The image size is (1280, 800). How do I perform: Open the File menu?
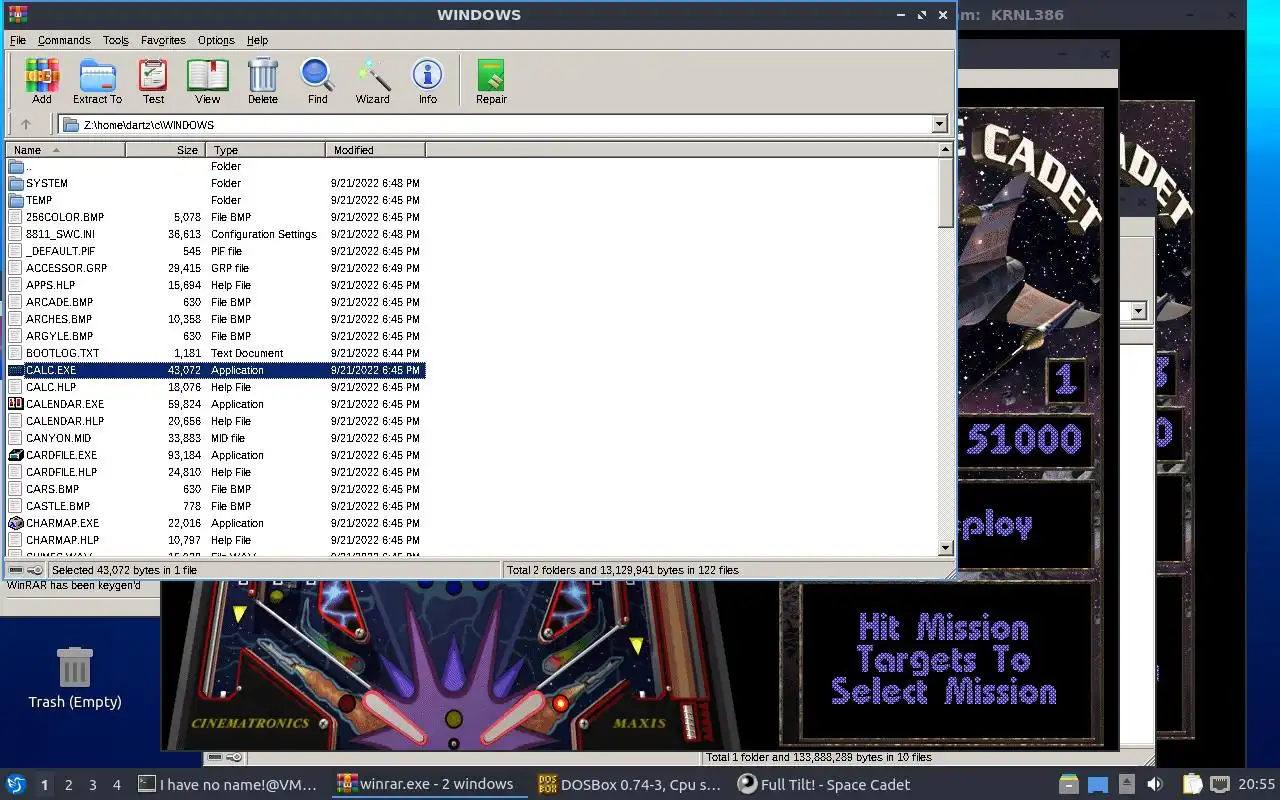click(18, 40)
